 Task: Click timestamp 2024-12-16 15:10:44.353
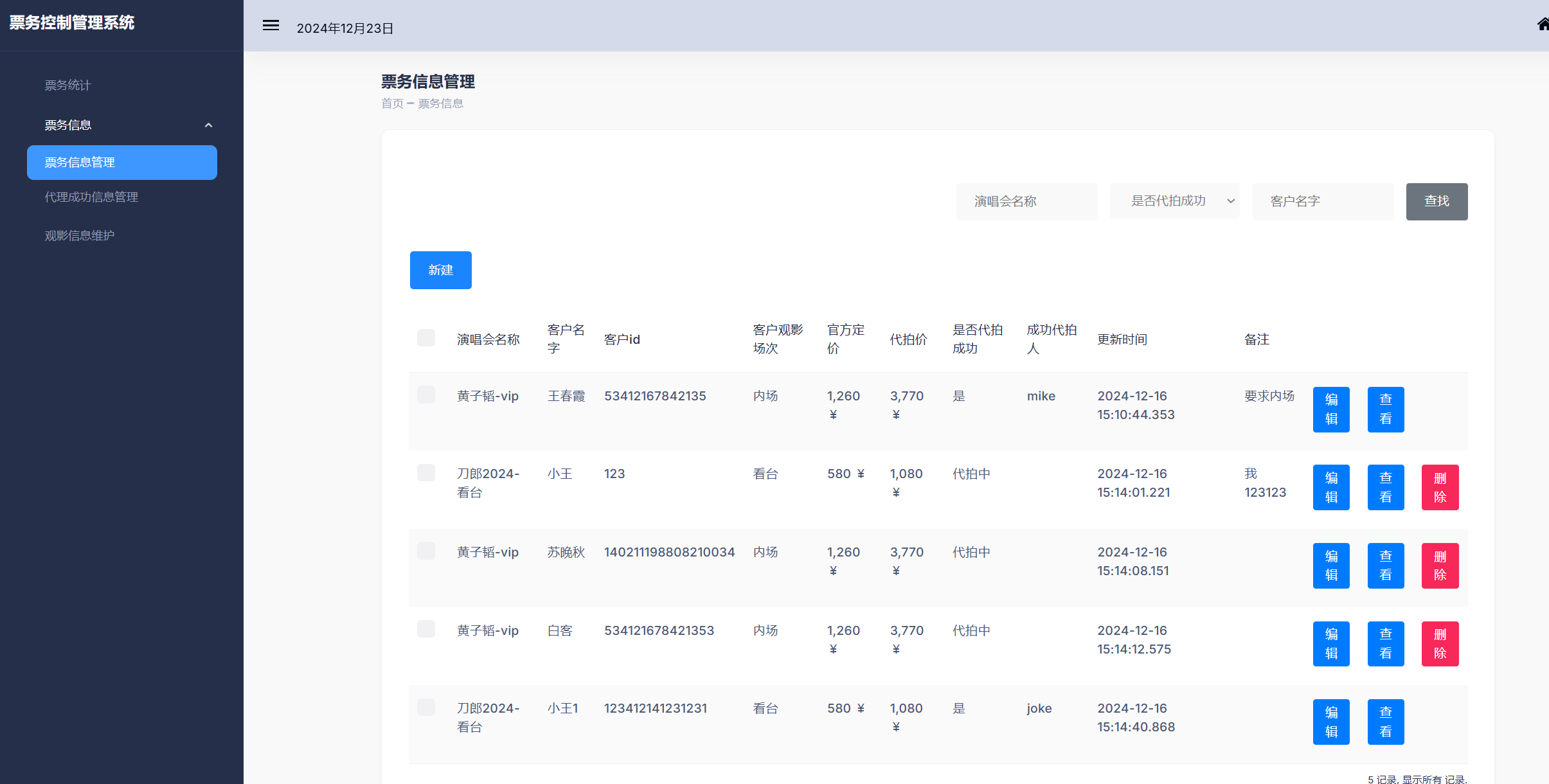1136,405
